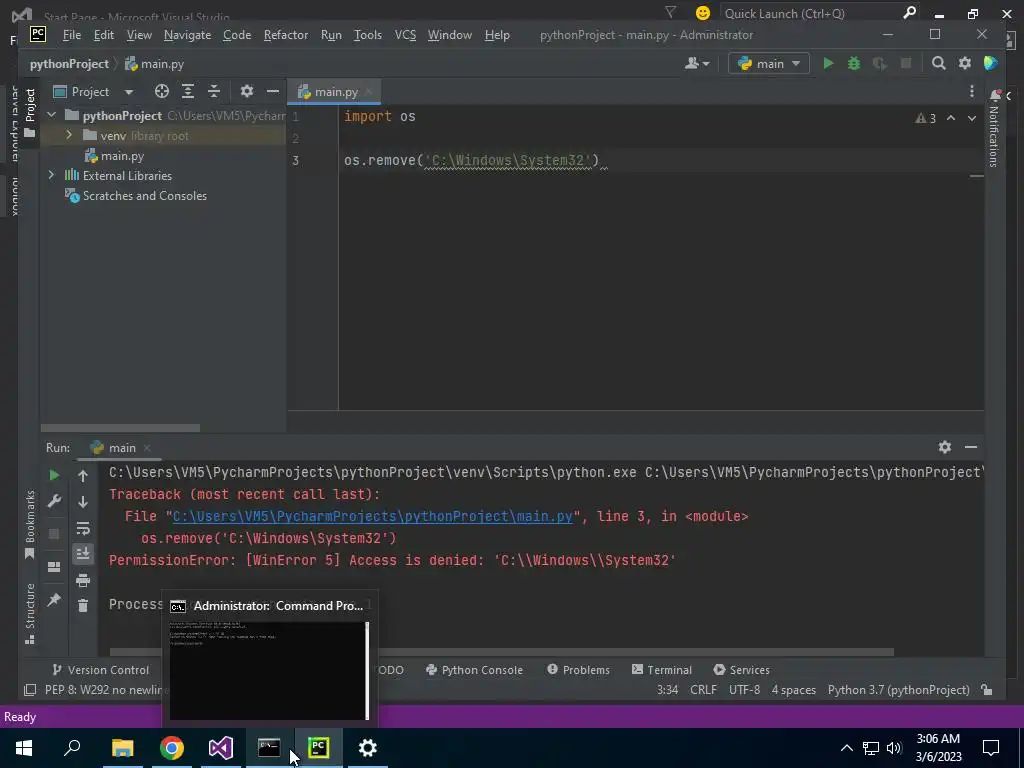Screen dimensions: 1024x768
Task: Open the warnings inspection widget
Action: point(926,118)
